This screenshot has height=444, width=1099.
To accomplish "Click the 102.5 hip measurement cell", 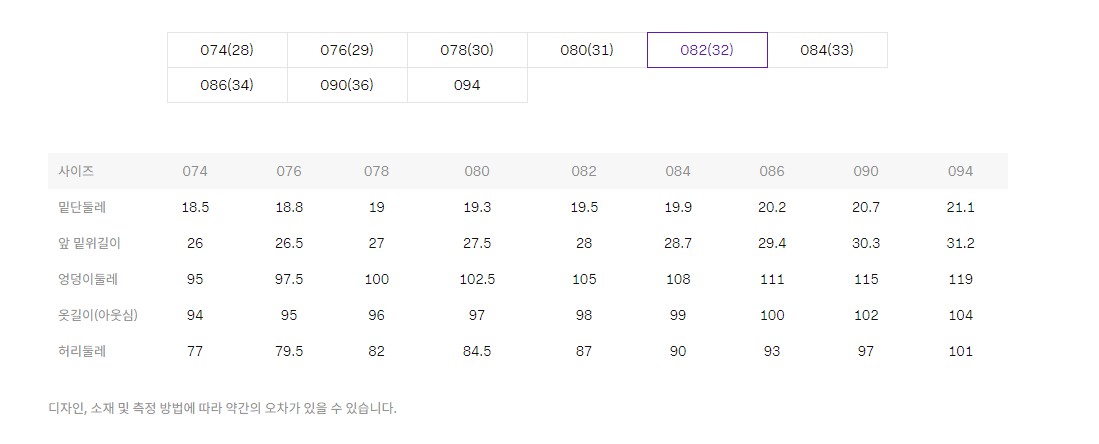I will pyautogui.click(x=477, y=279).
